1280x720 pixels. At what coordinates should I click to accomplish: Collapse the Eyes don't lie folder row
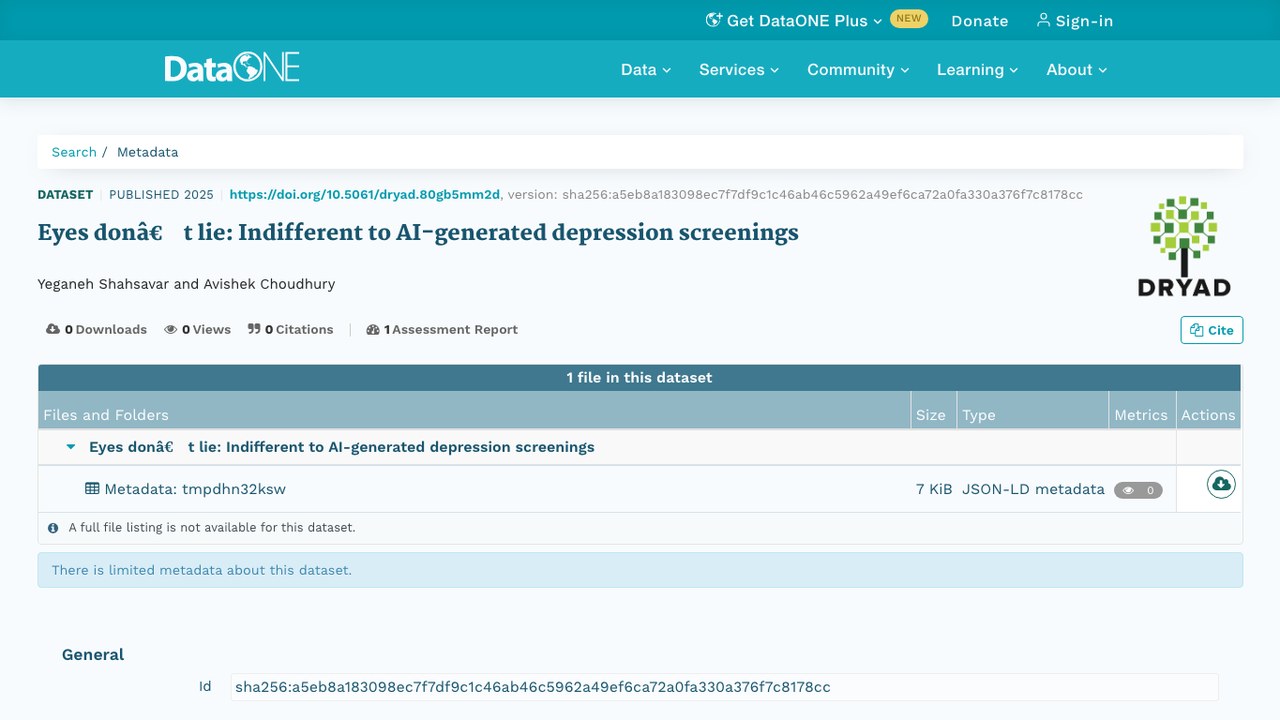tap(71, 447)
